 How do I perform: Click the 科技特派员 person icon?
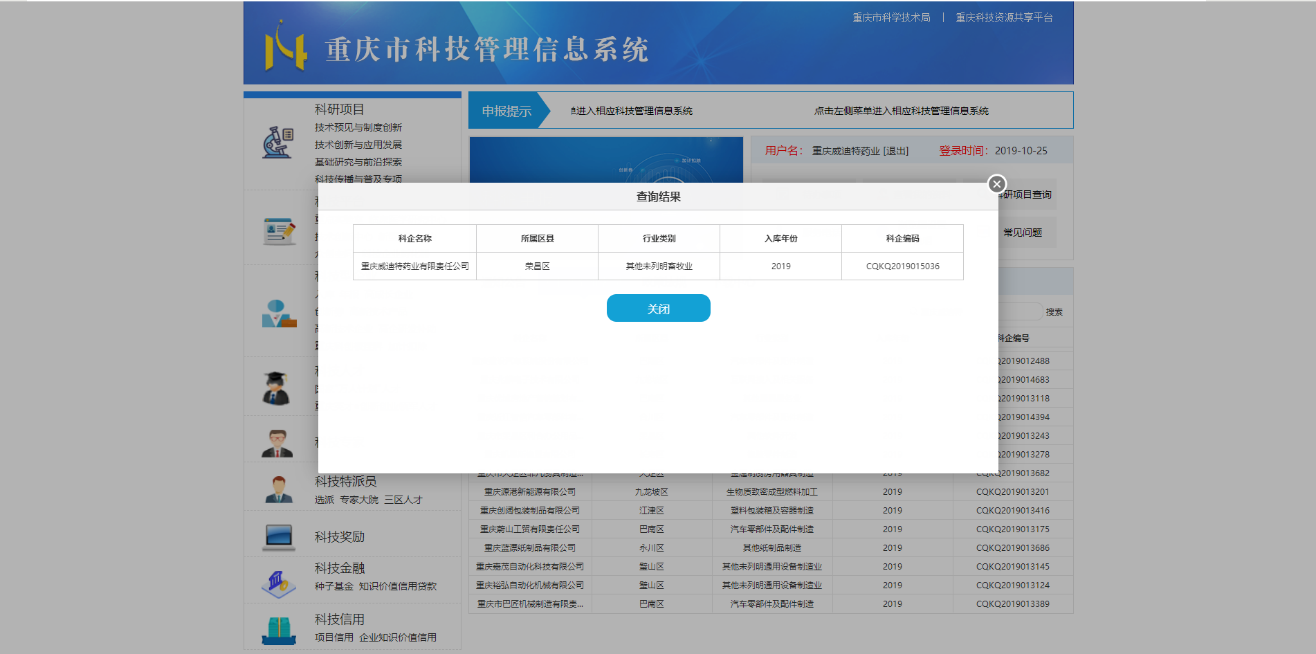tap(279, 489)
